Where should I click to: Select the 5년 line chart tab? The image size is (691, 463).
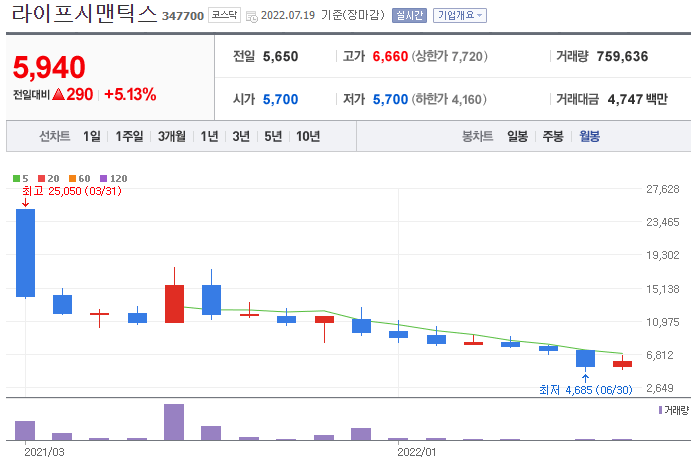tap(273, 137)
